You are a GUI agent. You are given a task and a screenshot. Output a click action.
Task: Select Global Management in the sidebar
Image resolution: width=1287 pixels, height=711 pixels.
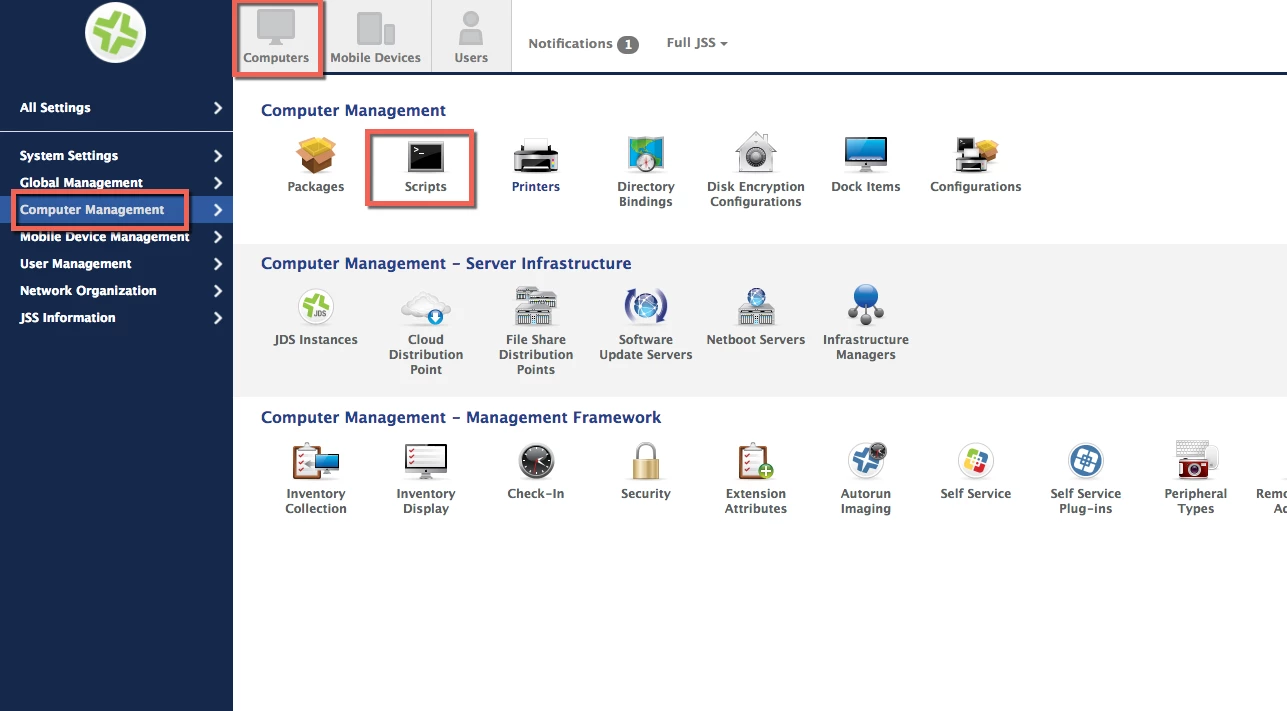81,183
